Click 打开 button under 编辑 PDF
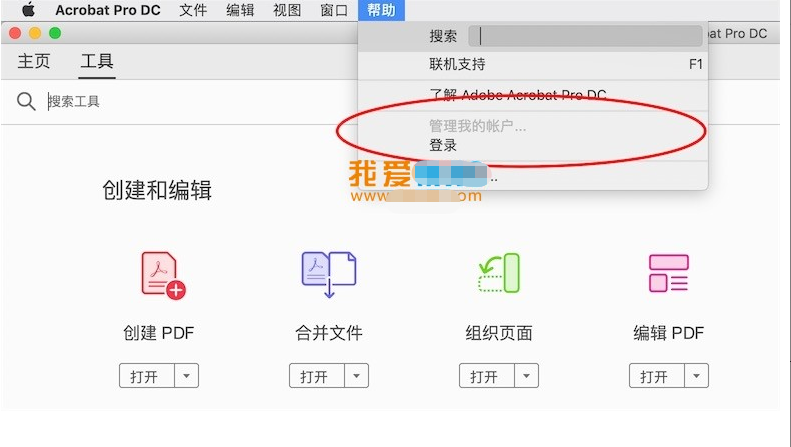The width and height of the screenshot is (791, 447). coord(657,376)
